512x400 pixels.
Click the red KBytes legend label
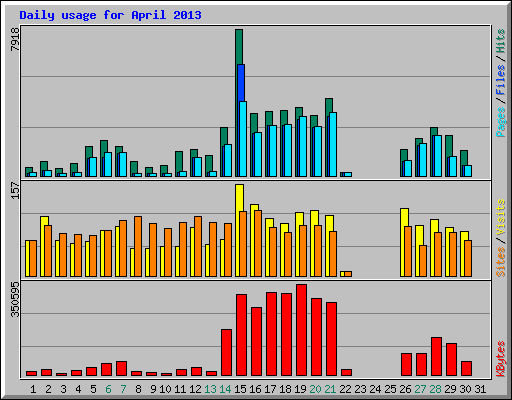pyautogui.click(x=501, y=359)
